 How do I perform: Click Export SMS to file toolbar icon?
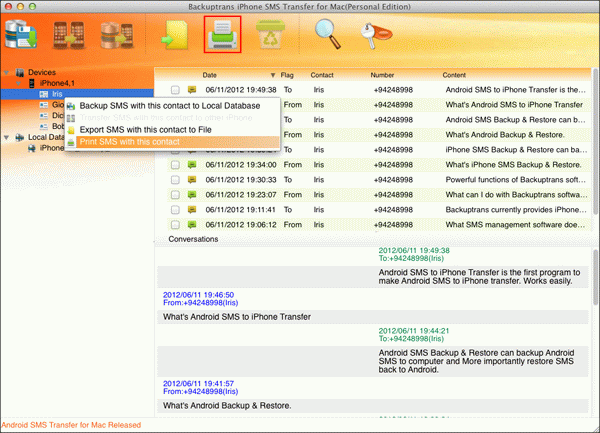(x=175, y=35)
